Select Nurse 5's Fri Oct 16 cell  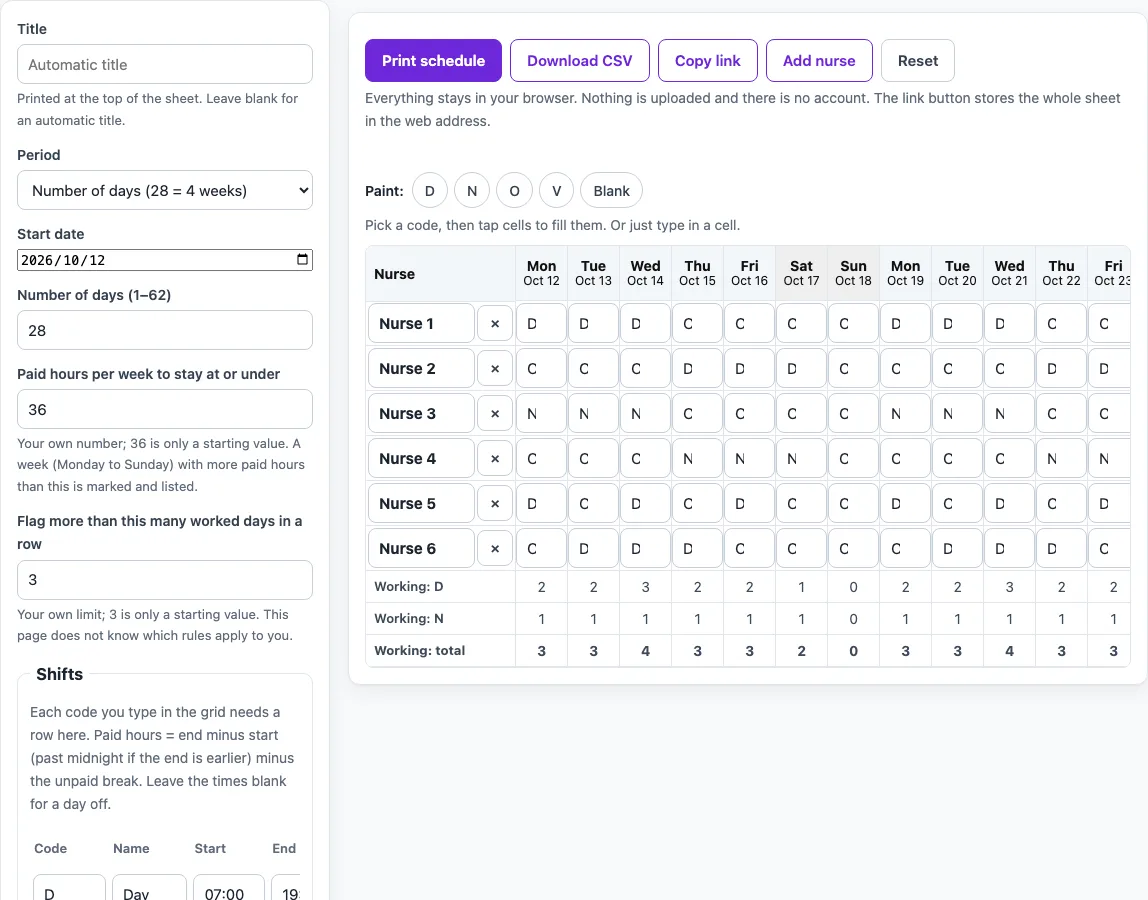click(749, 504)
